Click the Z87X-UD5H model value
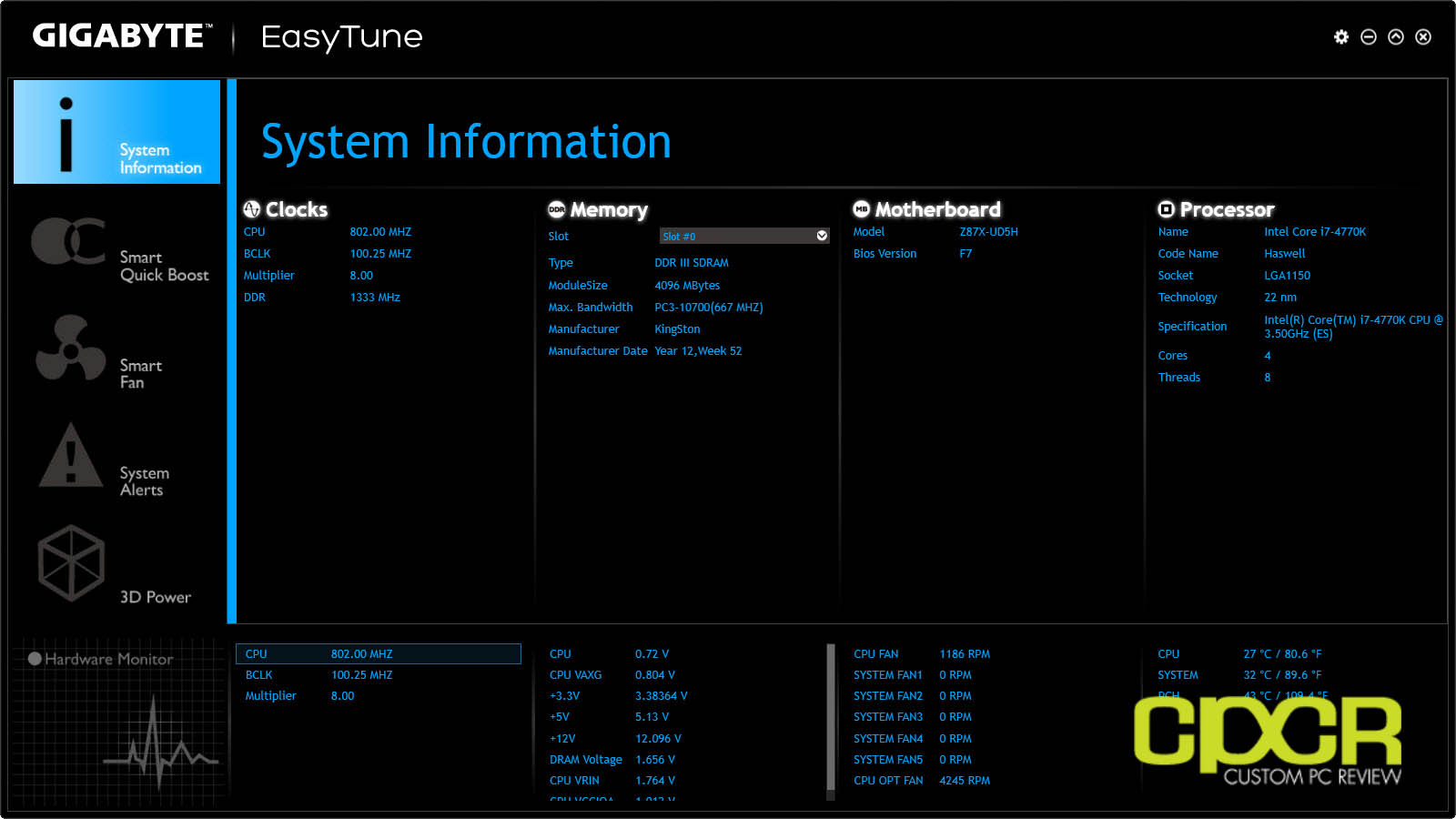 [989, 232]
